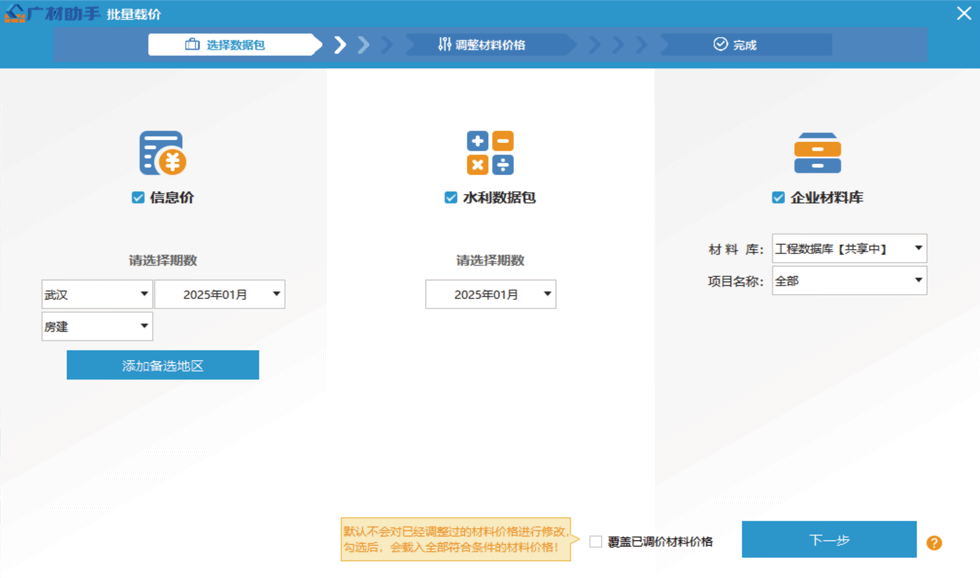
Task: Expand the 房建 category dropdown
Action: (96, 327)
